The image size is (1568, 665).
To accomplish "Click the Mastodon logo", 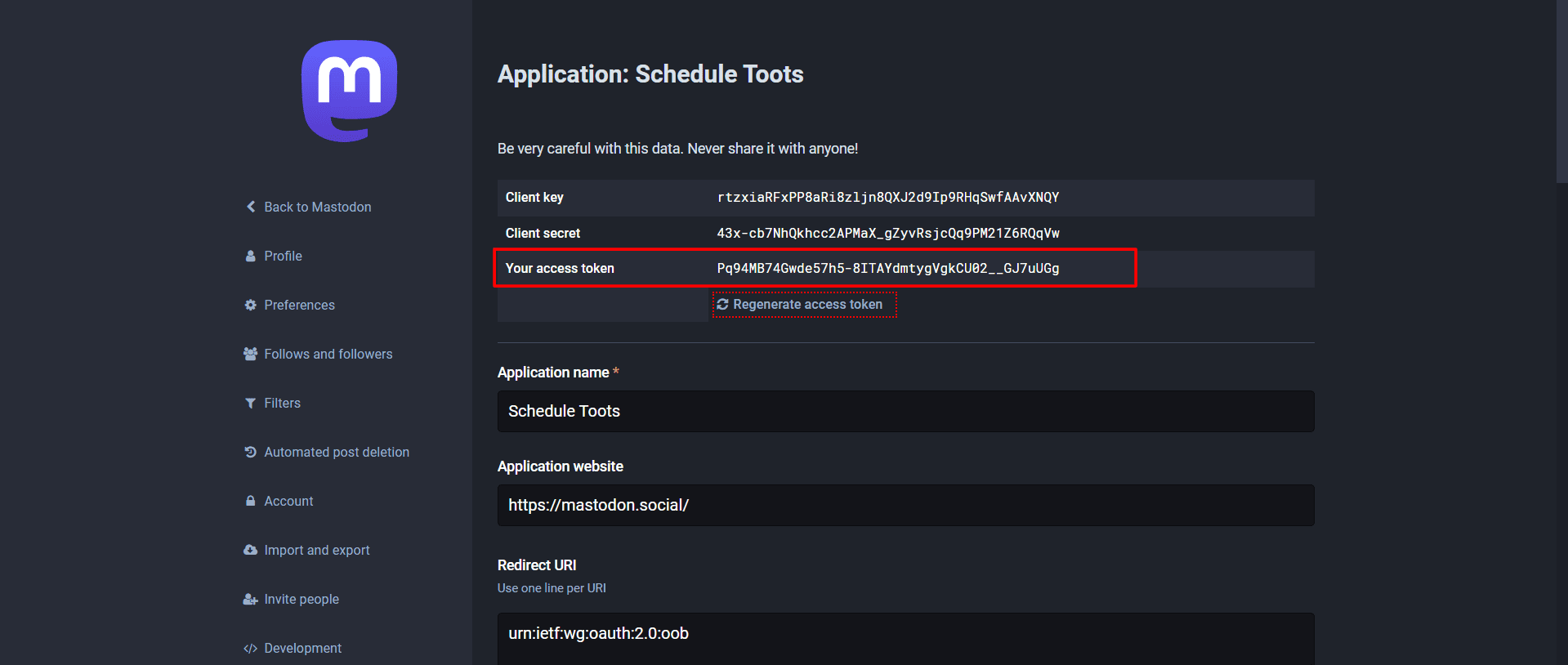I will (x=349, y=91).
